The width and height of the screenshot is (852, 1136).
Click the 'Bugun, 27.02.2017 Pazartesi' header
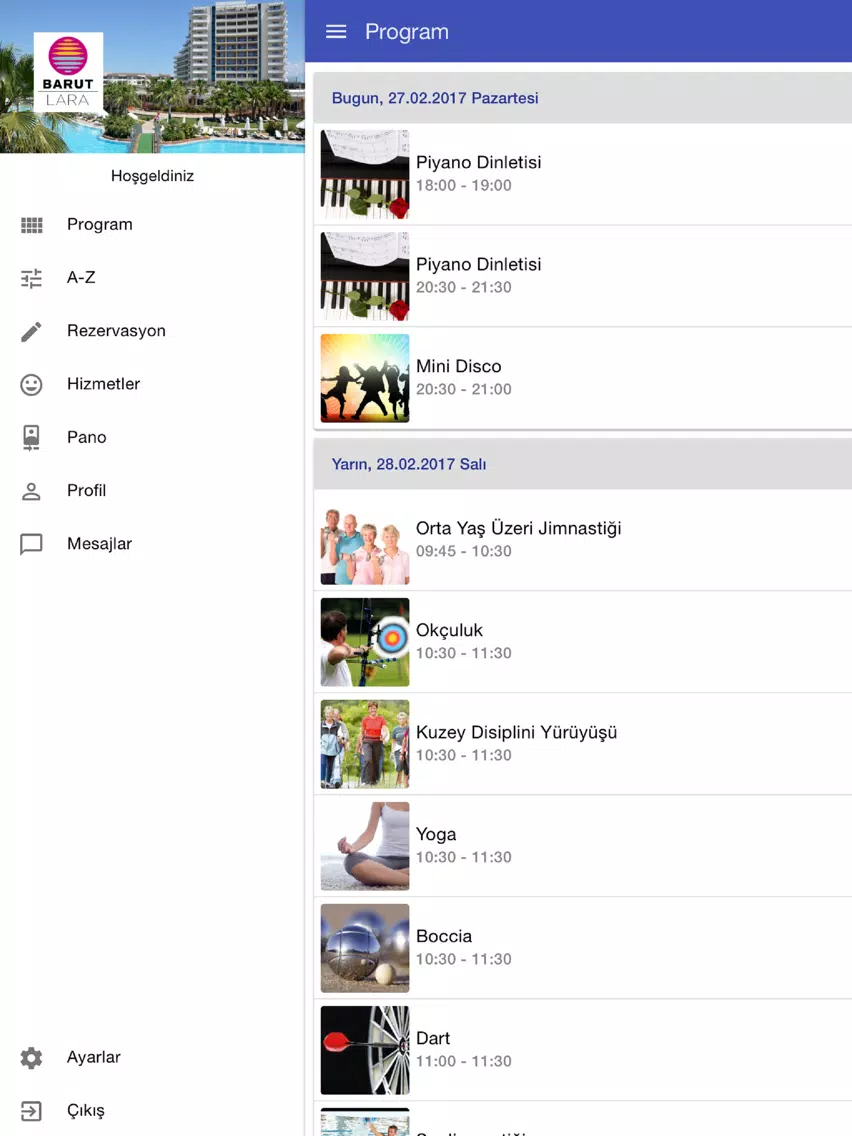coord(435,98)
